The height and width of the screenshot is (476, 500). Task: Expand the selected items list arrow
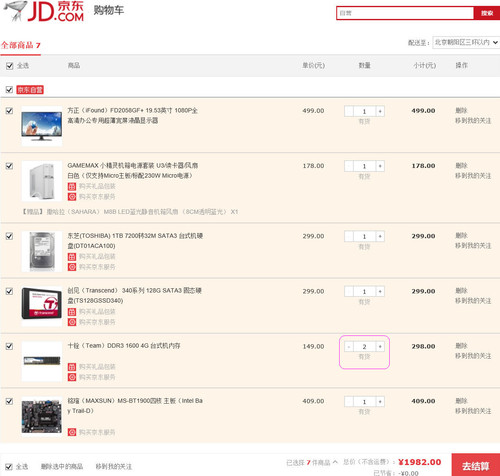335,462
